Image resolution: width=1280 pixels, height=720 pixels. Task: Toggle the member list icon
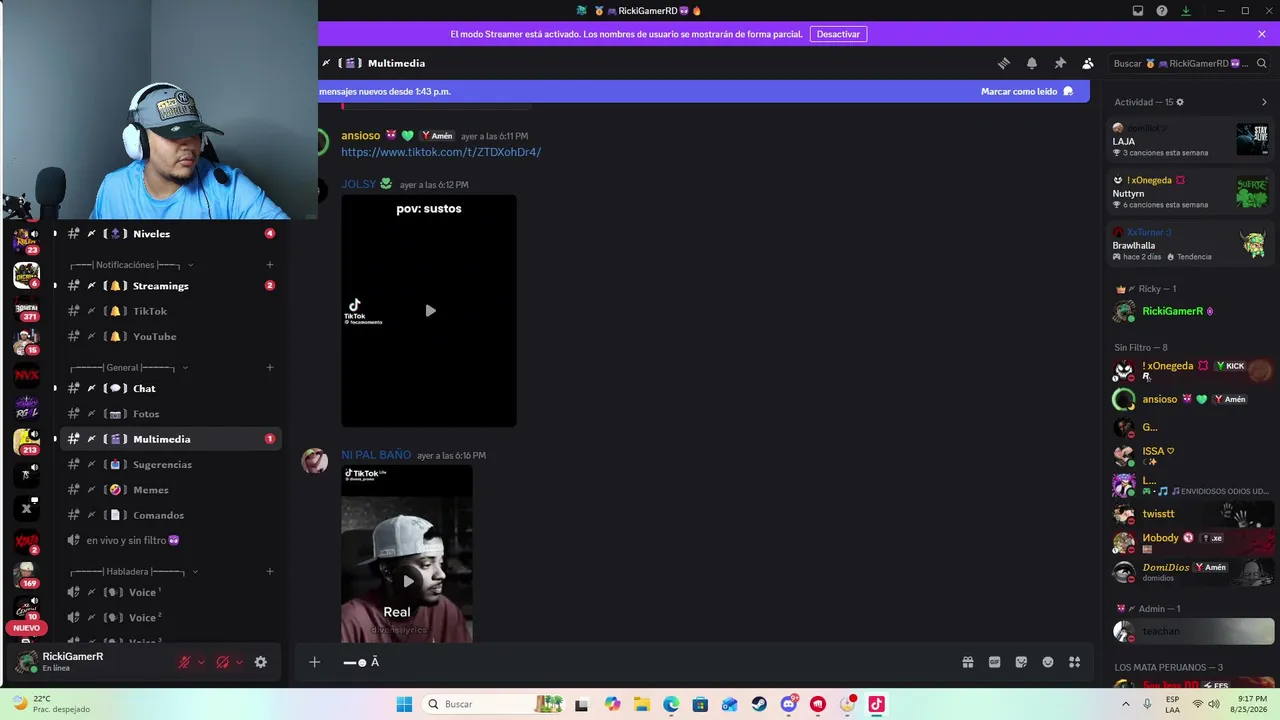coord(1088,63)
